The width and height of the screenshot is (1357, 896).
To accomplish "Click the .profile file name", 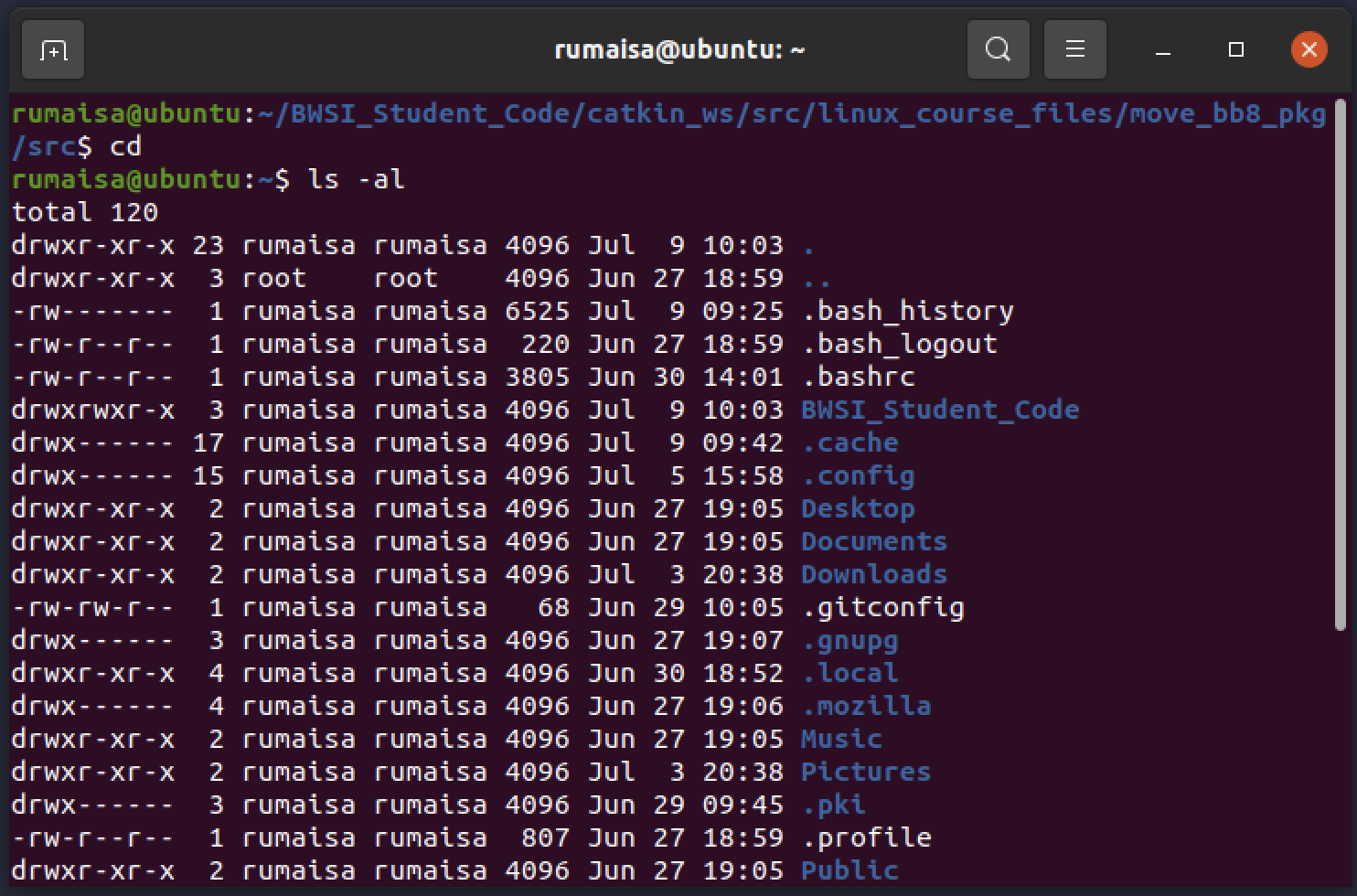I will [867, 837].
